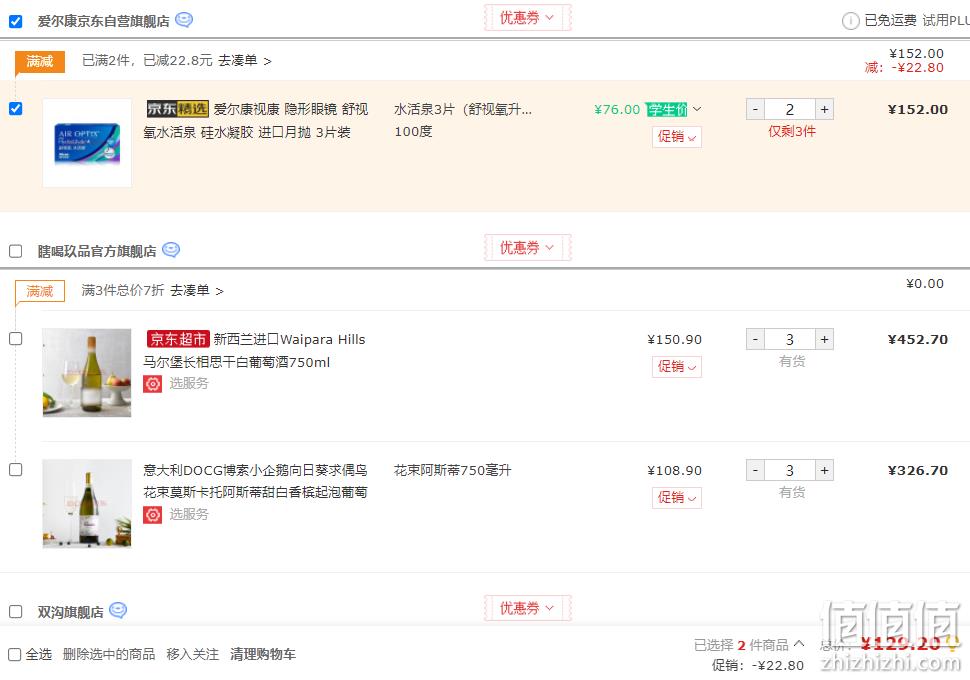Click the Air Optix contact lens thumbnail
The height and width of the screenshot is (680, 970).
tap(87, 143)
